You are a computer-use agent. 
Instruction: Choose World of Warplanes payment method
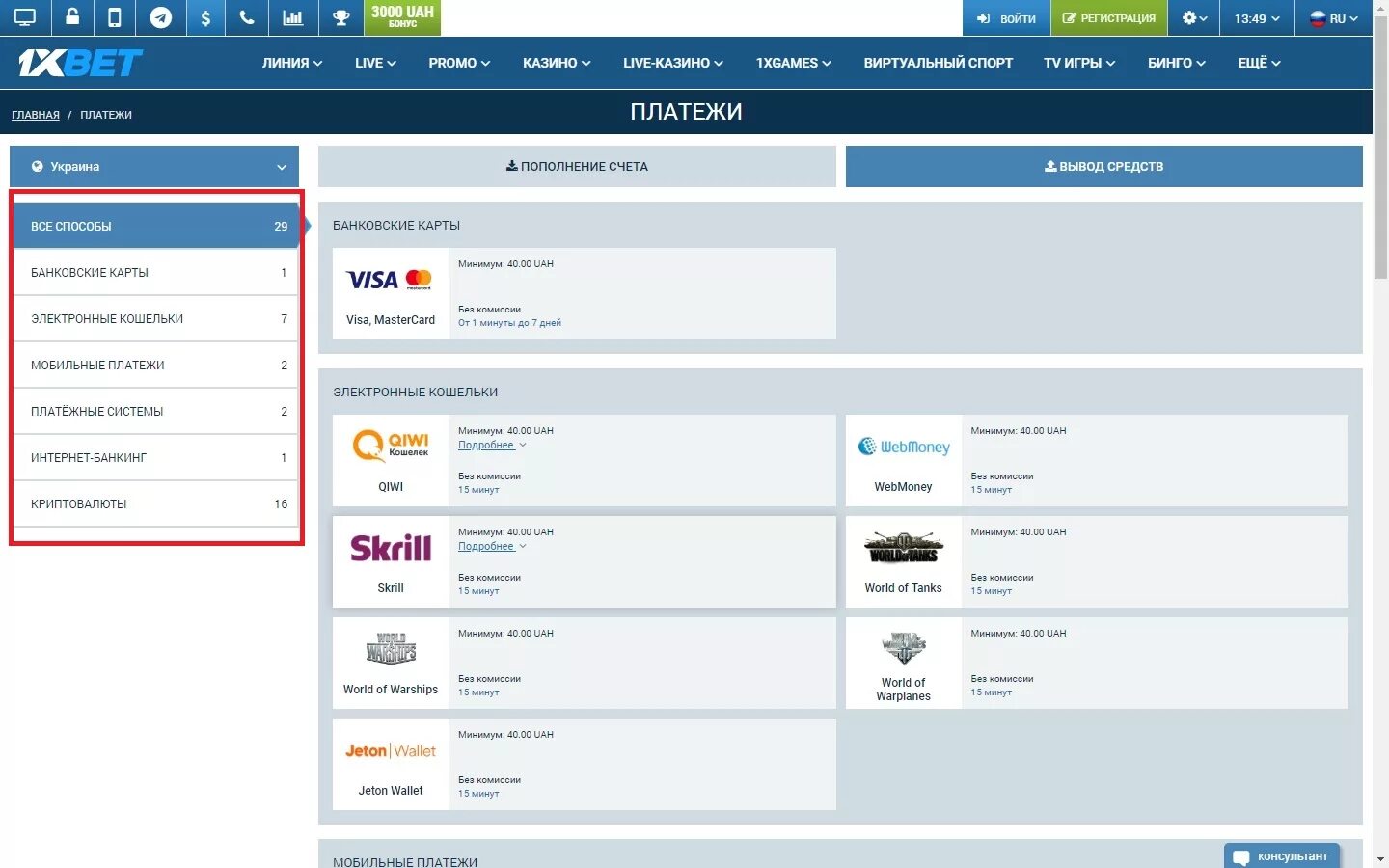tap(1097, 663)
